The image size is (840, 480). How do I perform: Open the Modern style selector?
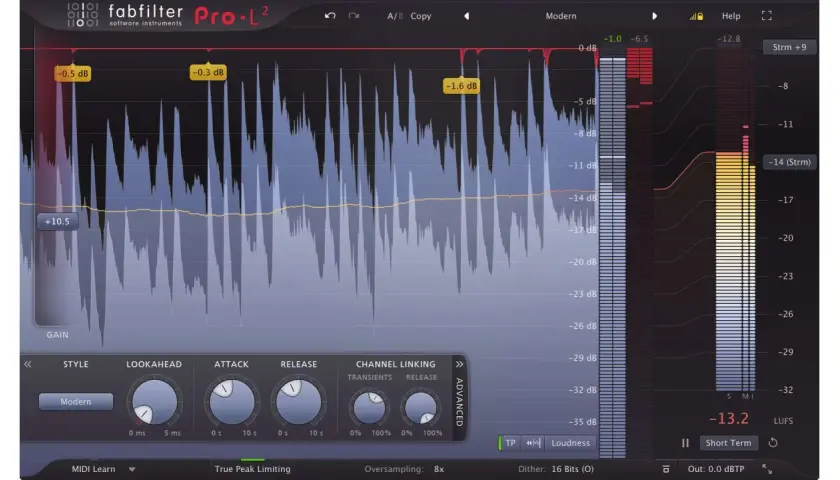coord(76,401)
